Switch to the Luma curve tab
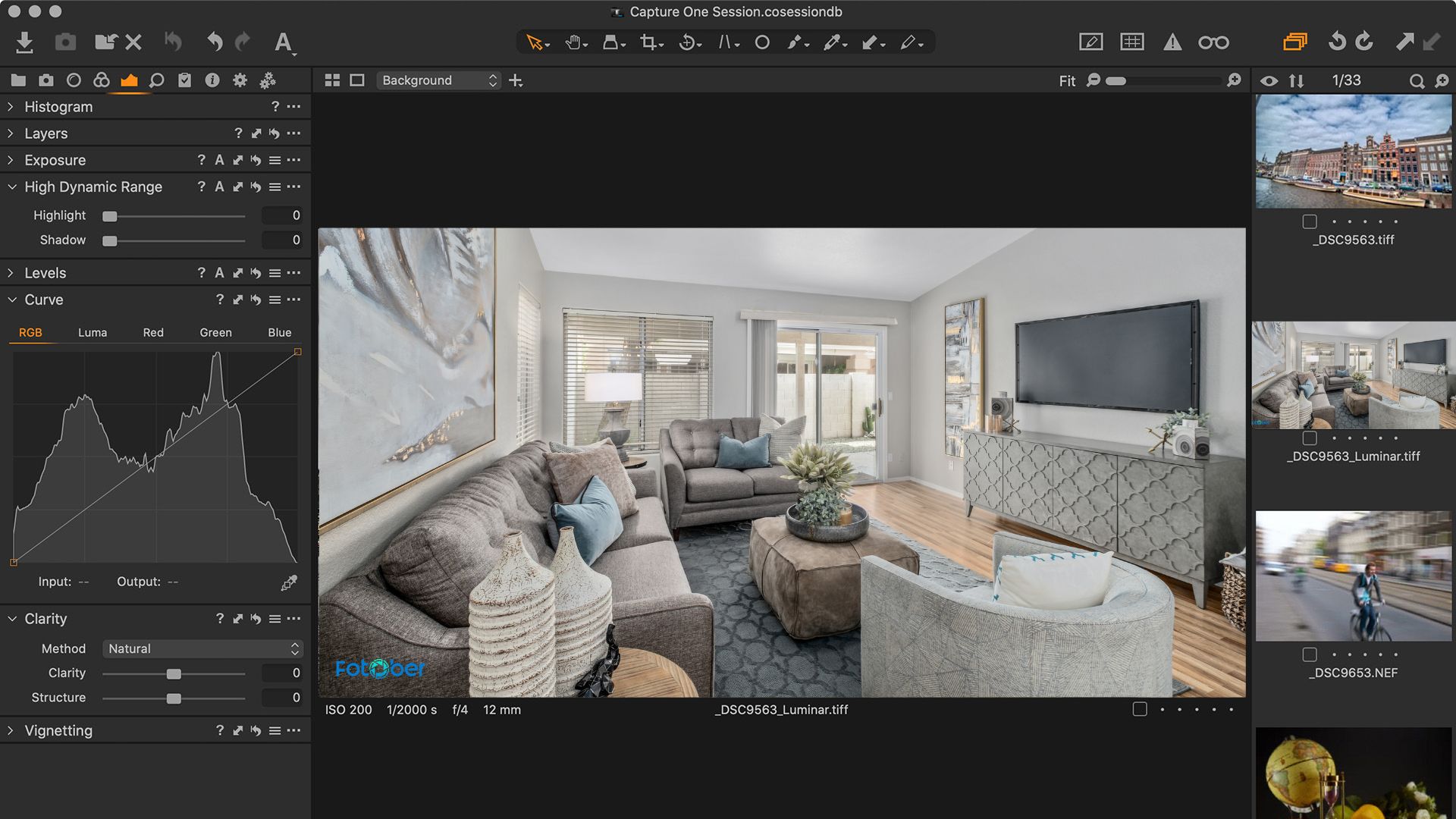The width and height of the screenshot is (1456, 819). pos(93,333)
